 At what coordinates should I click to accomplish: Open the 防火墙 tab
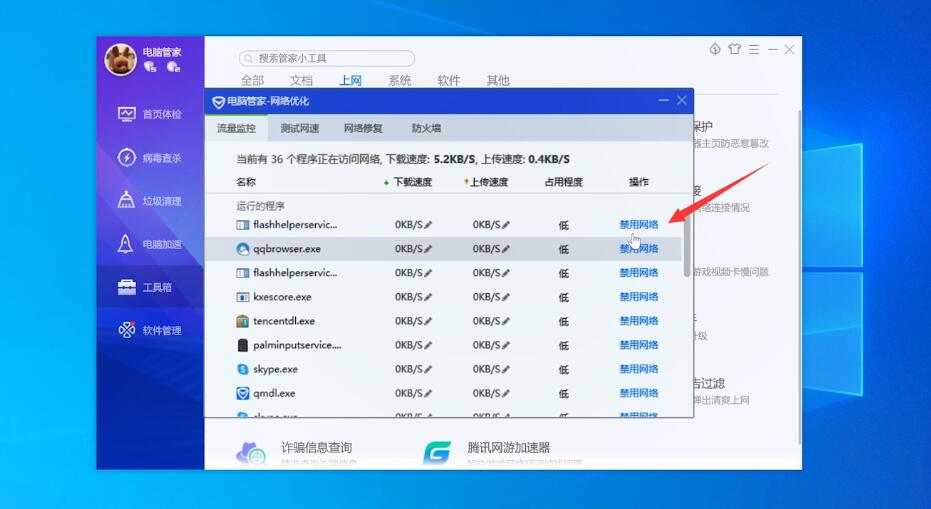426,128
